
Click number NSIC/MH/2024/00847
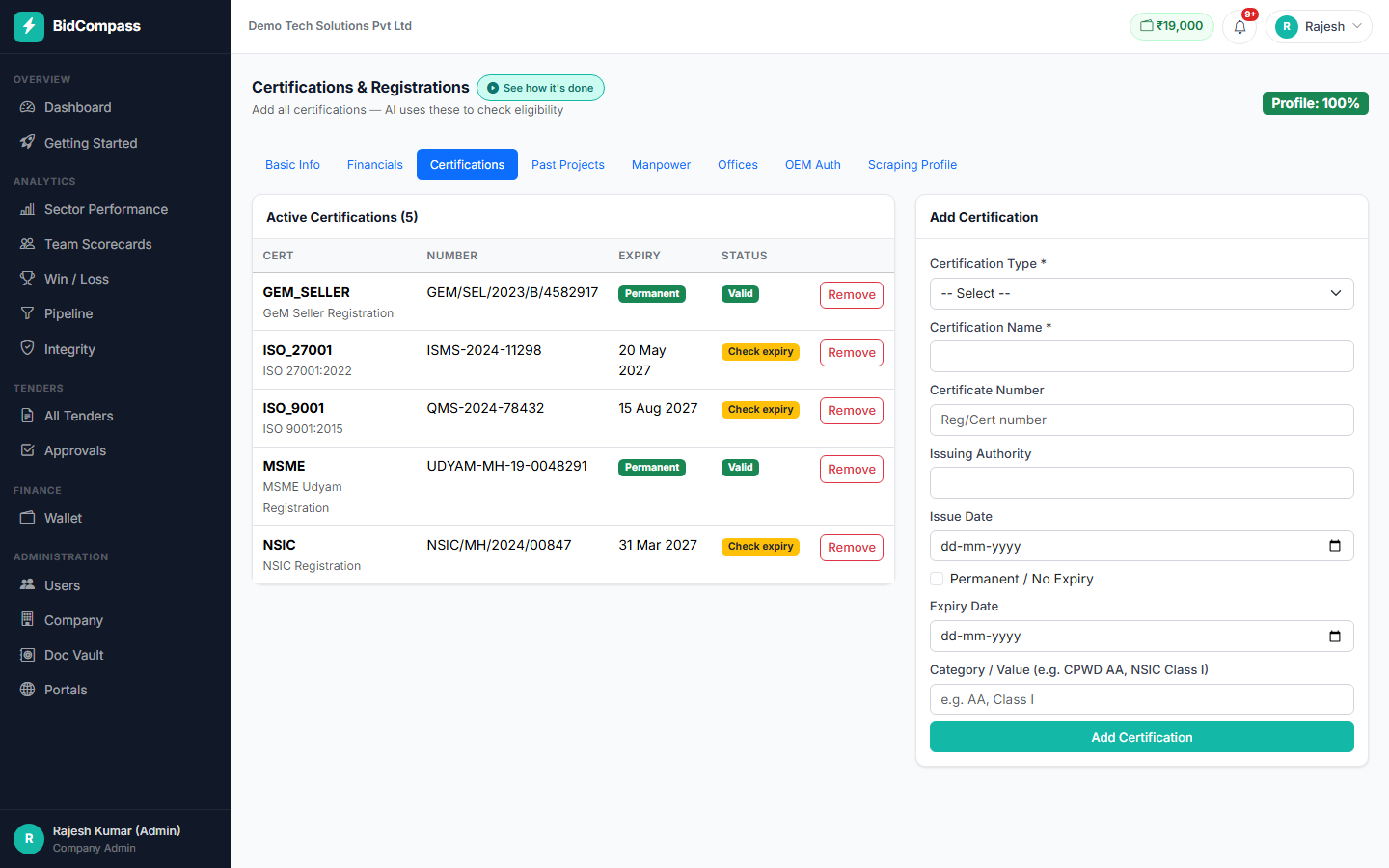tap(499, 545)
